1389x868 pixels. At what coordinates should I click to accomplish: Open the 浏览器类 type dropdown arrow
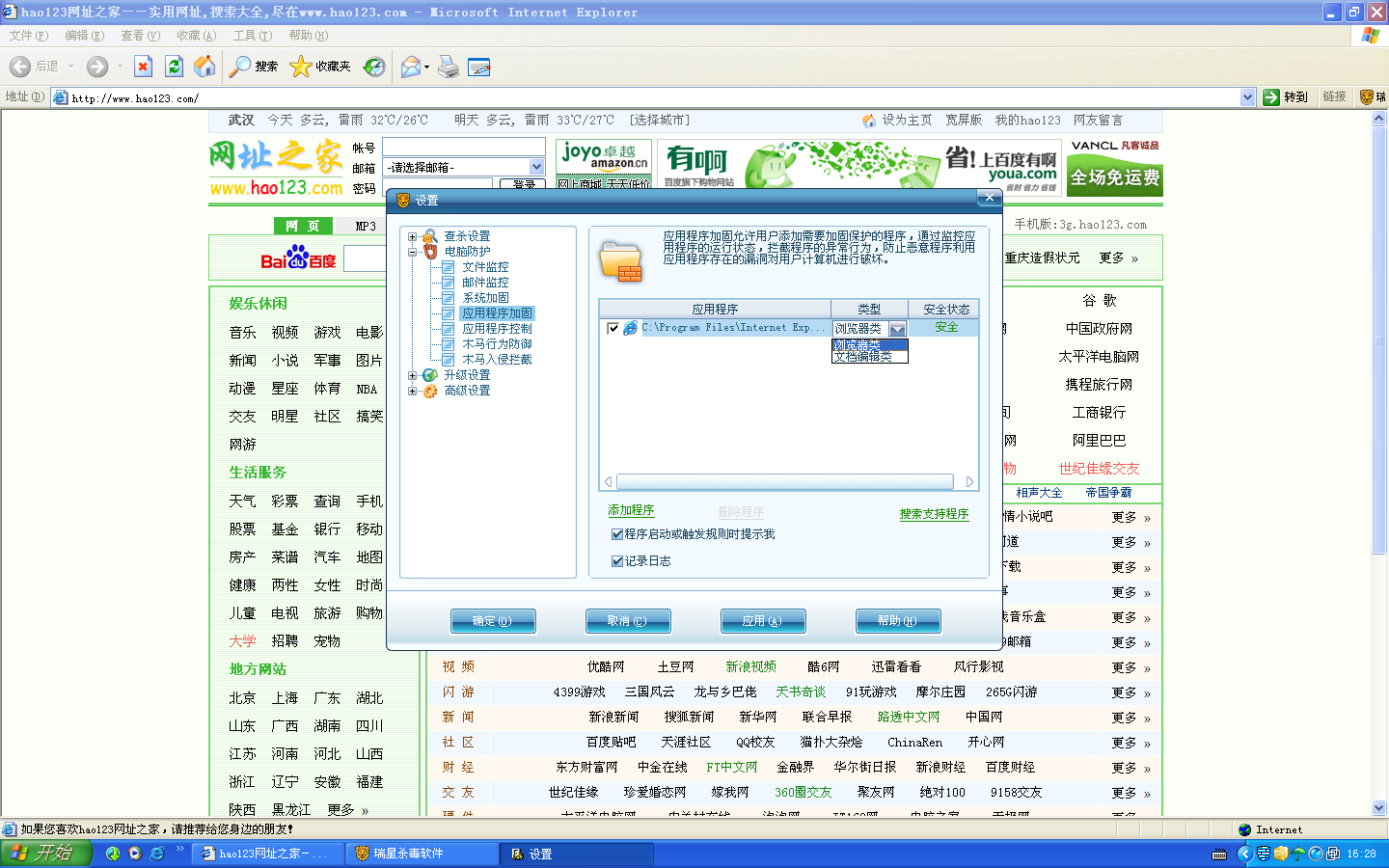[898, 329]
